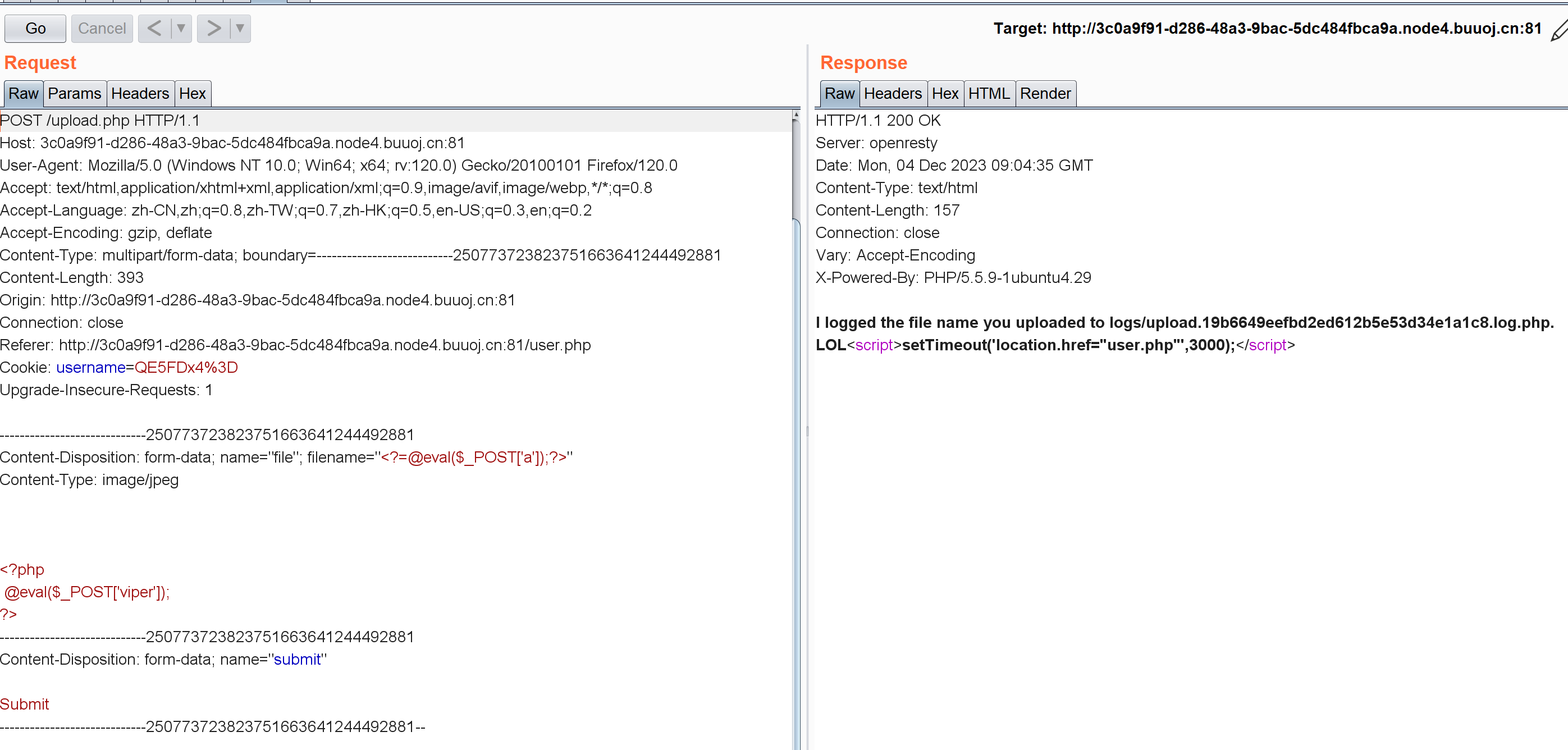Edit target with the pencil icon
This screenshot has width=1568, height=750.
coord(1558,30)
